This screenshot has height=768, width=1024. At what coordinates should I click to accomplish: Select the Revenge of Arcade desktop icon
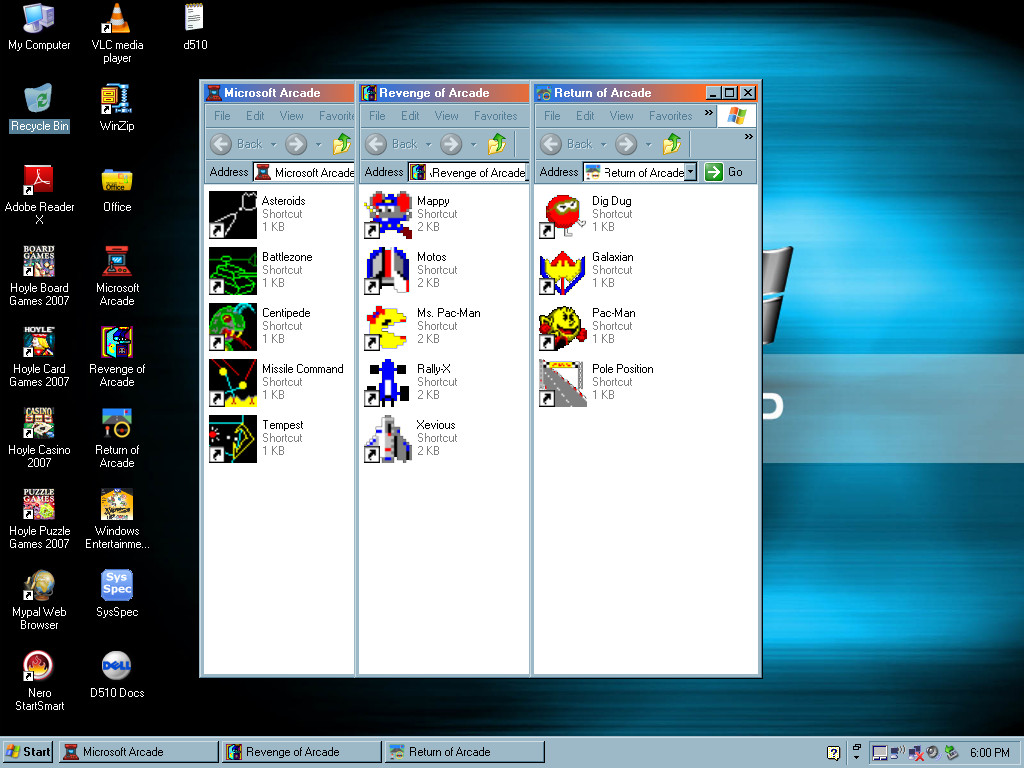click(x=117, y=357)
